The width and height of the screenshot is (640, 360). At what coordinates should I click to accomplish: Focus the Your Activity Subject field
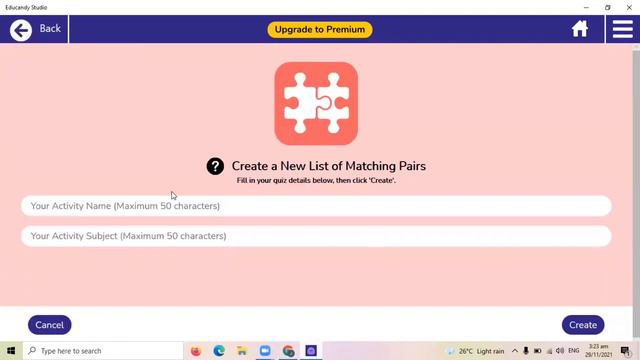tap(316, 236)
